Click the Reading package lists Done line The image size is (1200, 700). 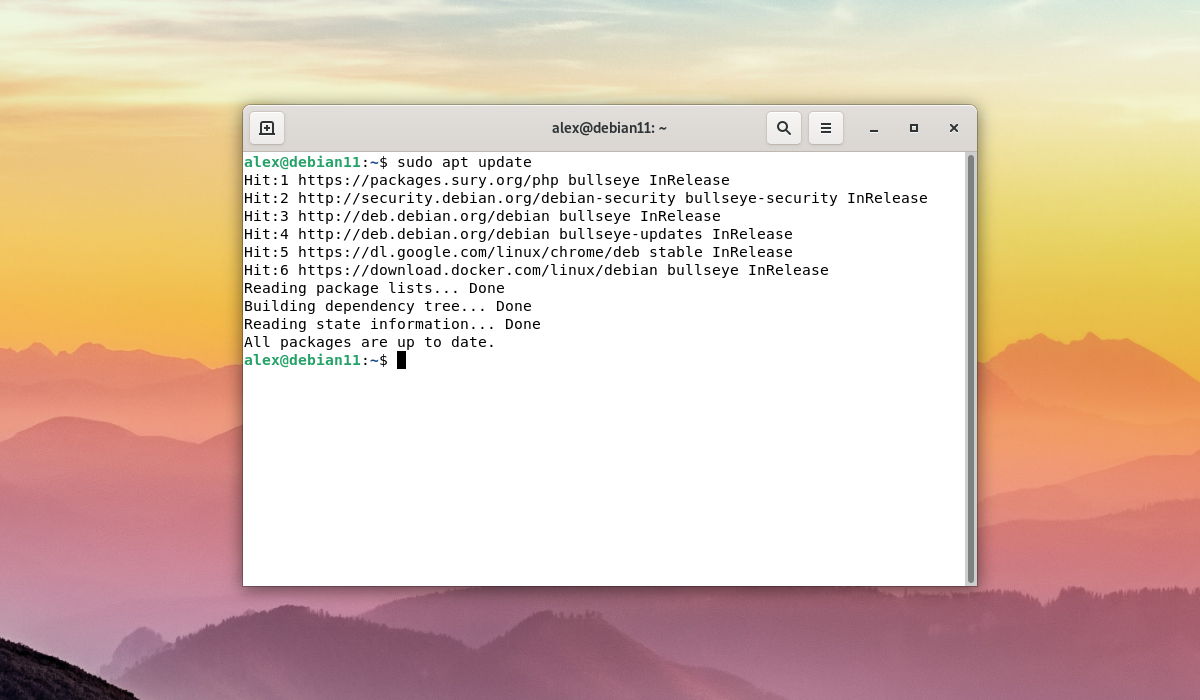(374, 288)
